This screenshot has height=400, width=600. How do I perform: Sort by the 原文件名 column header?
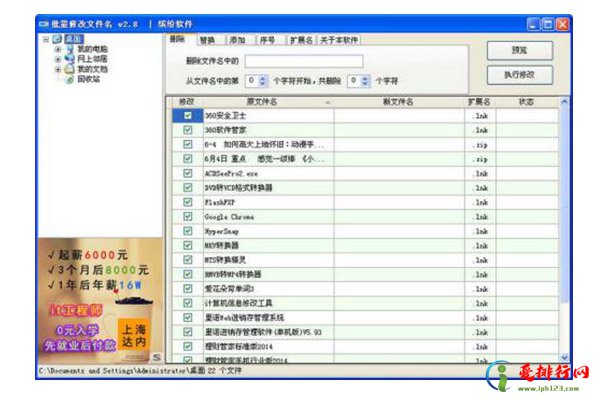pos(268,102)
